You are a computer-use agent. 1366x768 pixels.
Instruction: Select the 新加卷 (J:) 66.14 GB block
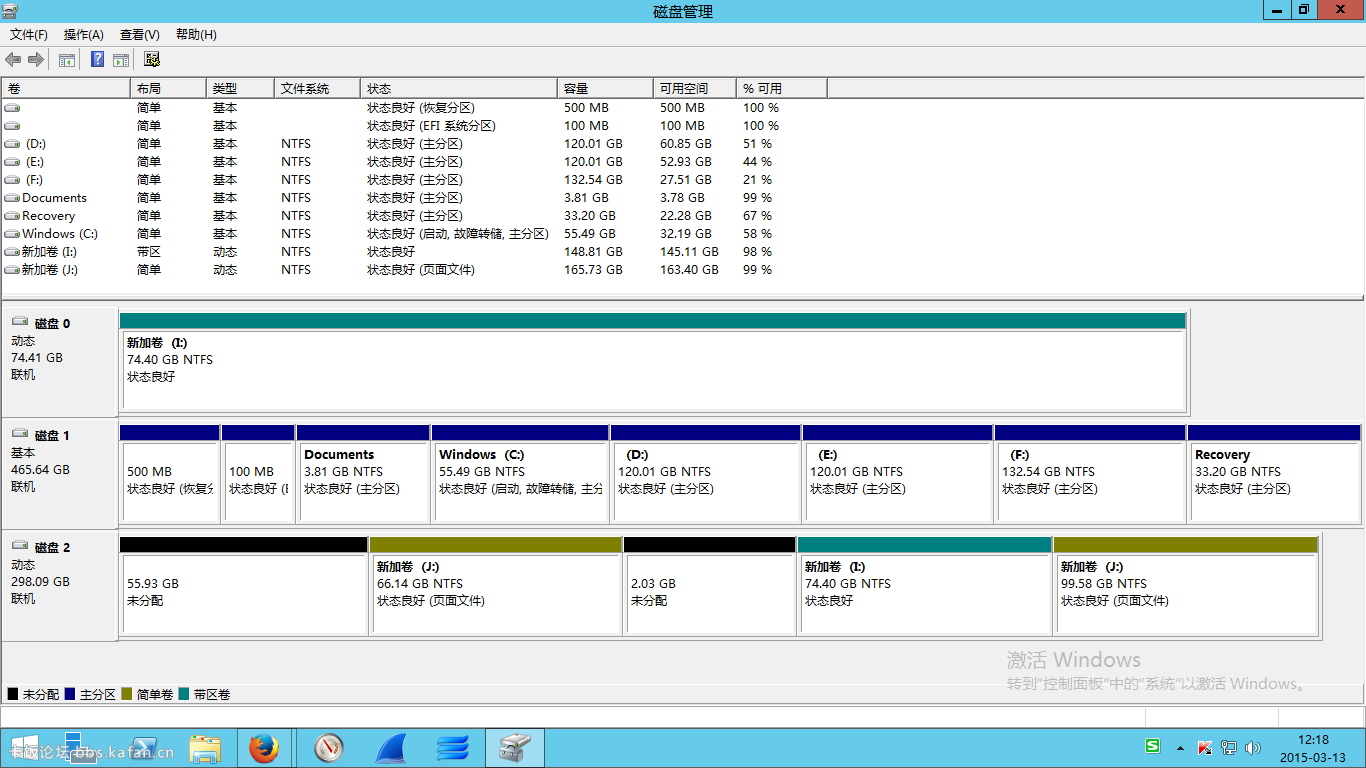496,586
